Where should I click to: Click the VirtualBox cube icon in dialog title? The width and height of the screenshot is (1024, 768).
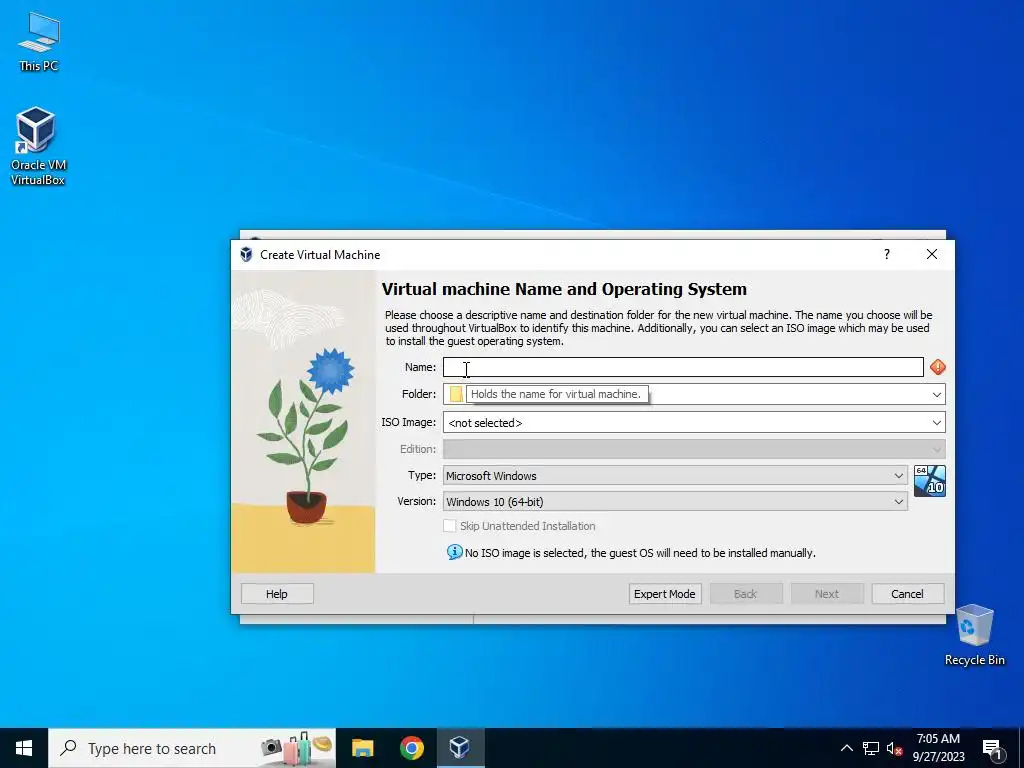point(246,255)
